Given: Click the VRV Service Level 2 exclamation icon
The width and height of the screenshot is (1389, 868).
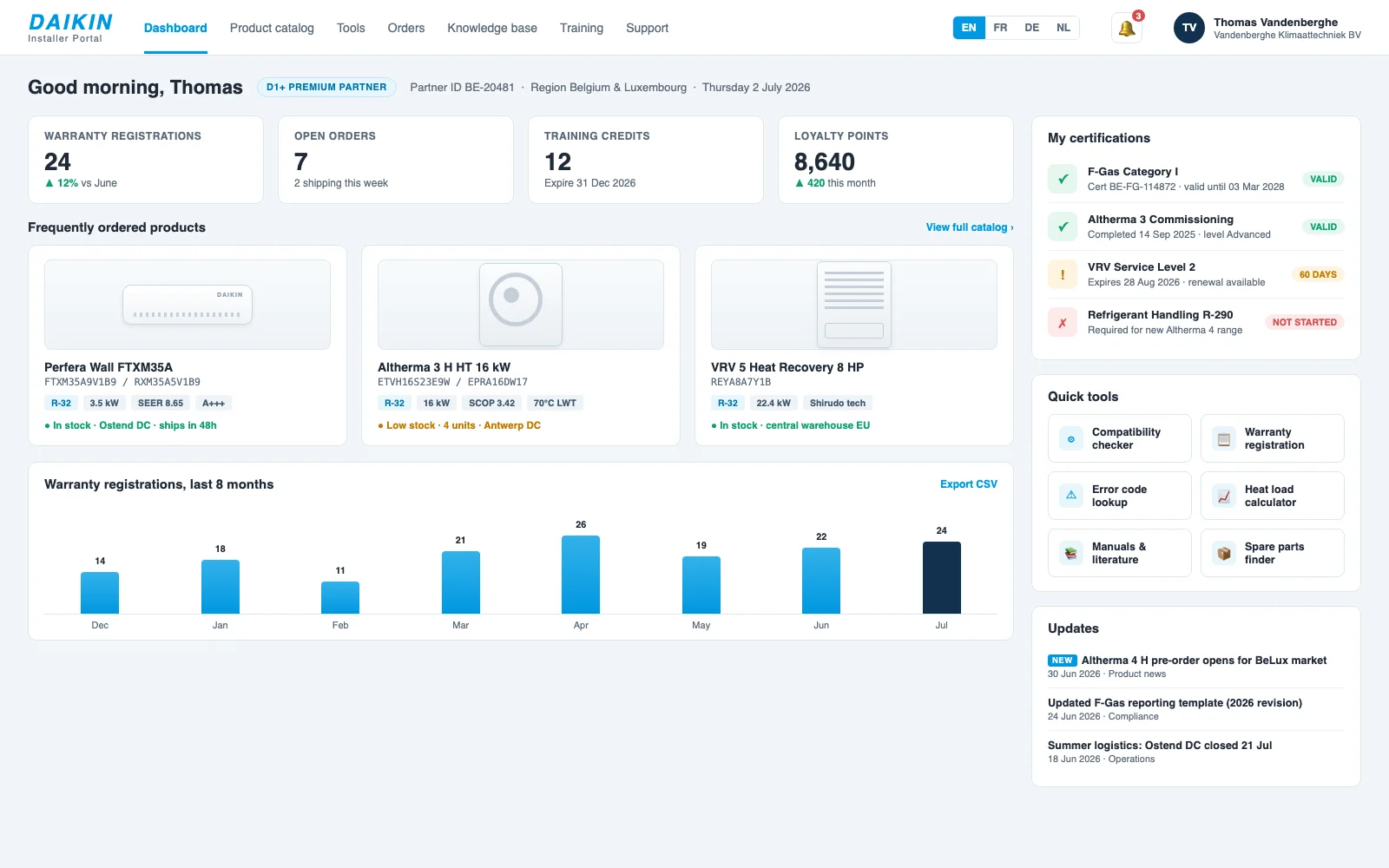Looking at the screenshot, I should point(1063,274).
